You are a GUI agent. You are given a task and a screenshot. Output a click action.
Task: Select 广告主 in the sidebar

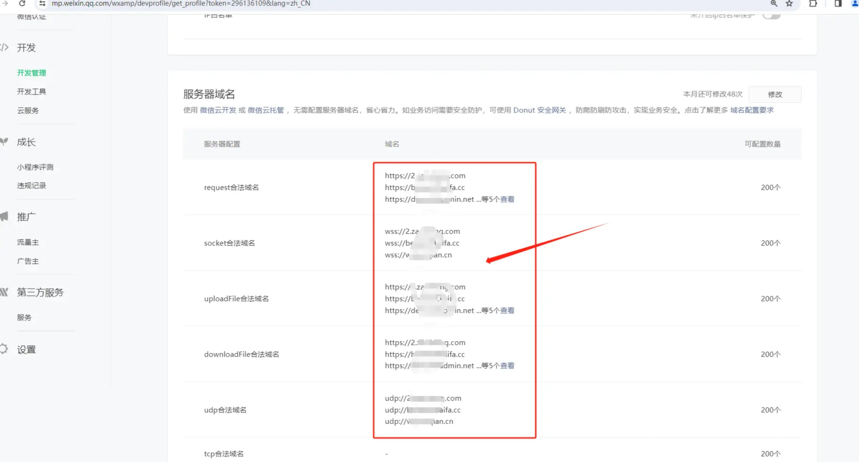coord(28,261)
